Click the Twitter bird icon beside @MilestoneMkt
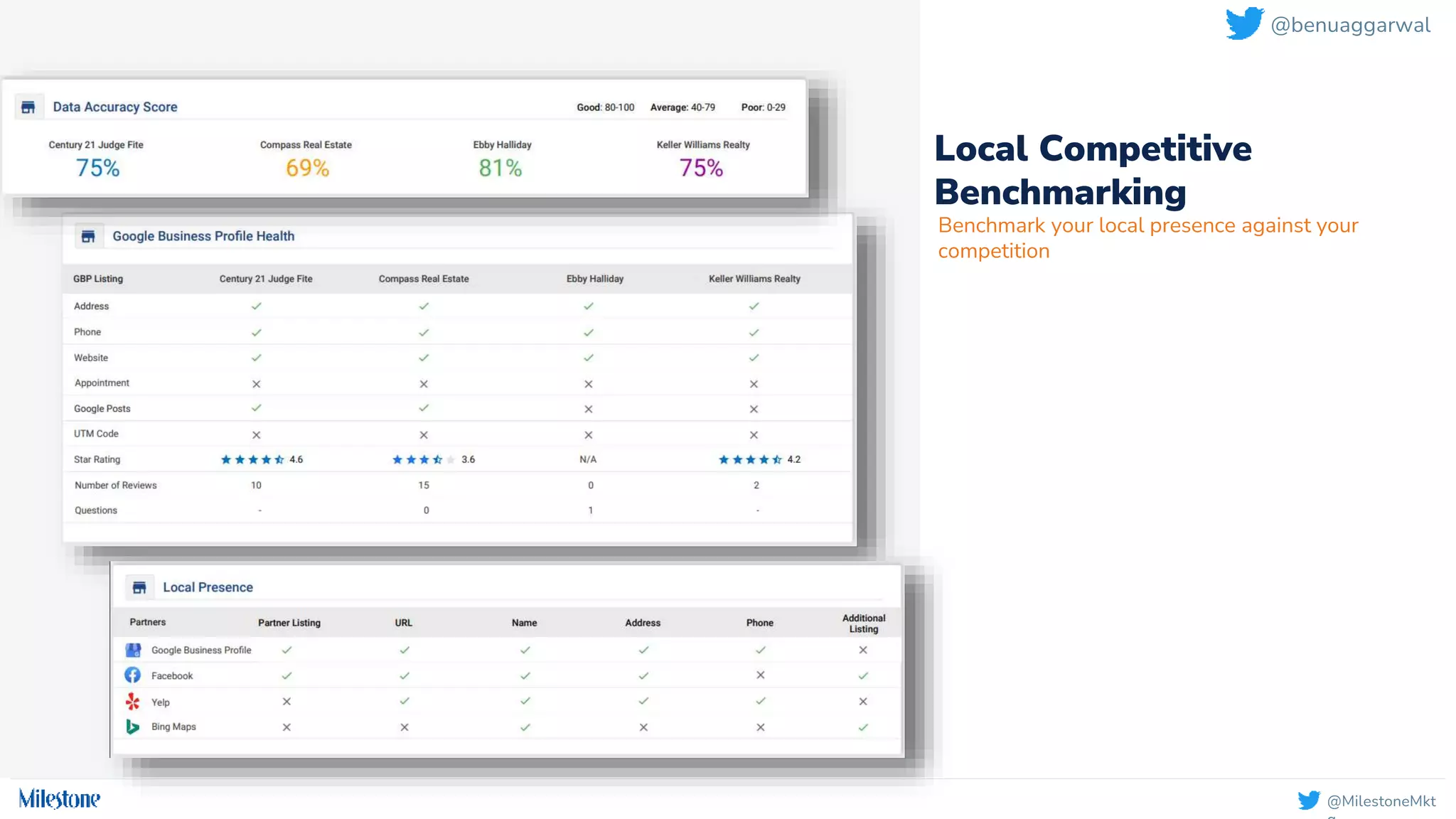This screenshot has height=819, width=1456. click(x=1309, y=801)
